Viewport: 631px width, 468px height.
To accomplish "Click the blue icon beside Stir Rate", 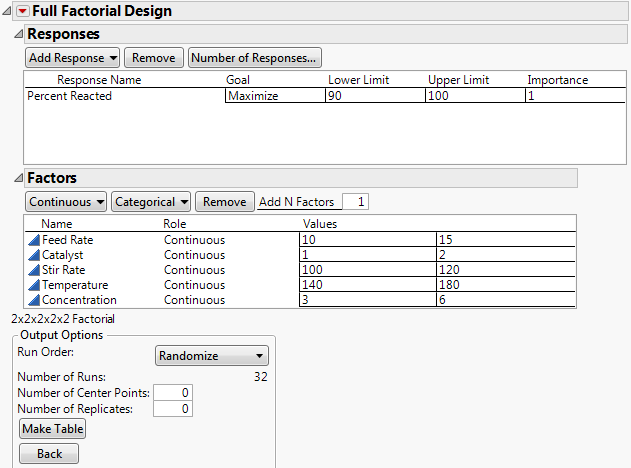I will coord(33,270).
